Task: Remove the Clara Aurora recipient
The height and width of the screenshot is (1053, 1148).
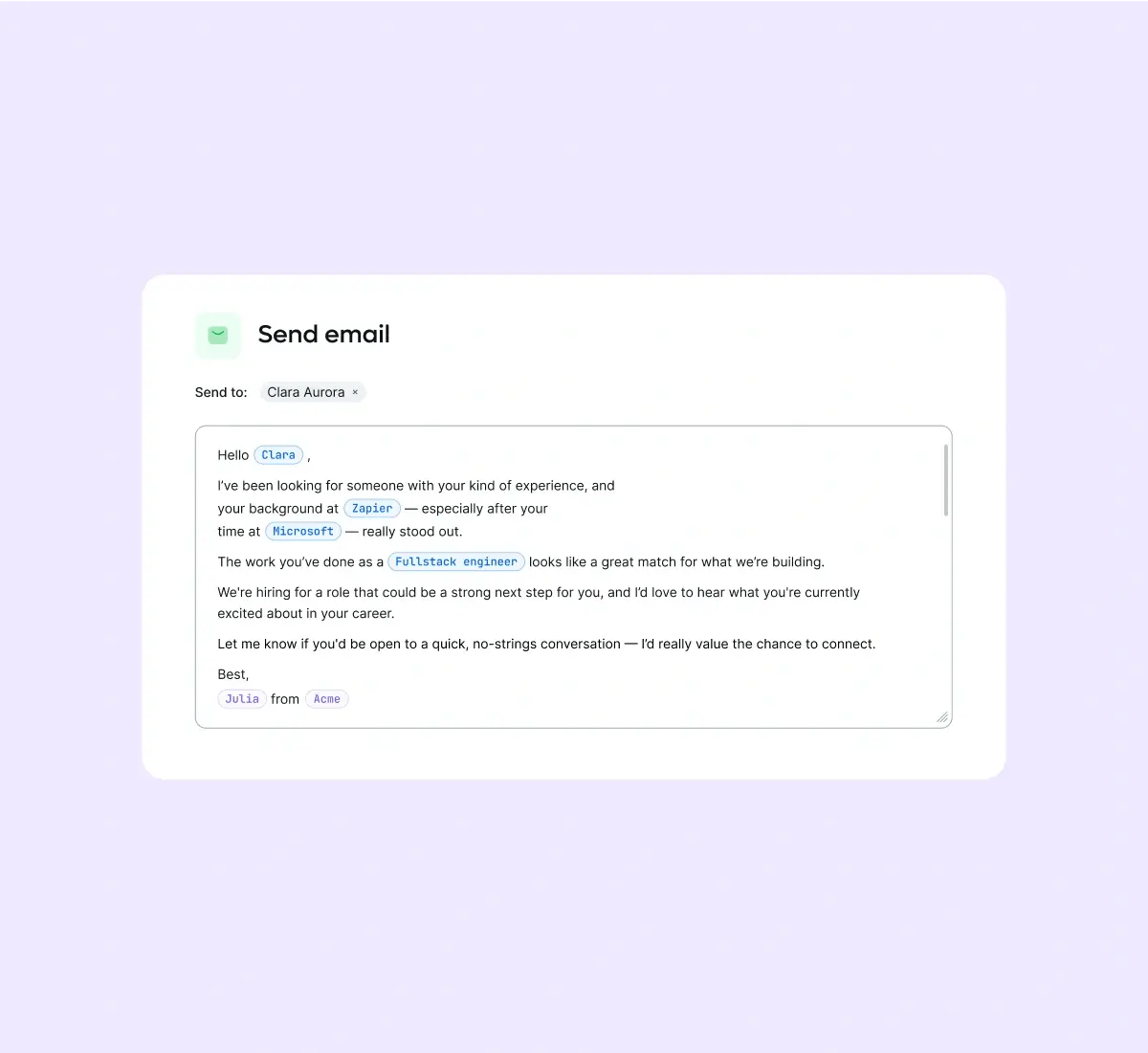Action: (355, 392)
